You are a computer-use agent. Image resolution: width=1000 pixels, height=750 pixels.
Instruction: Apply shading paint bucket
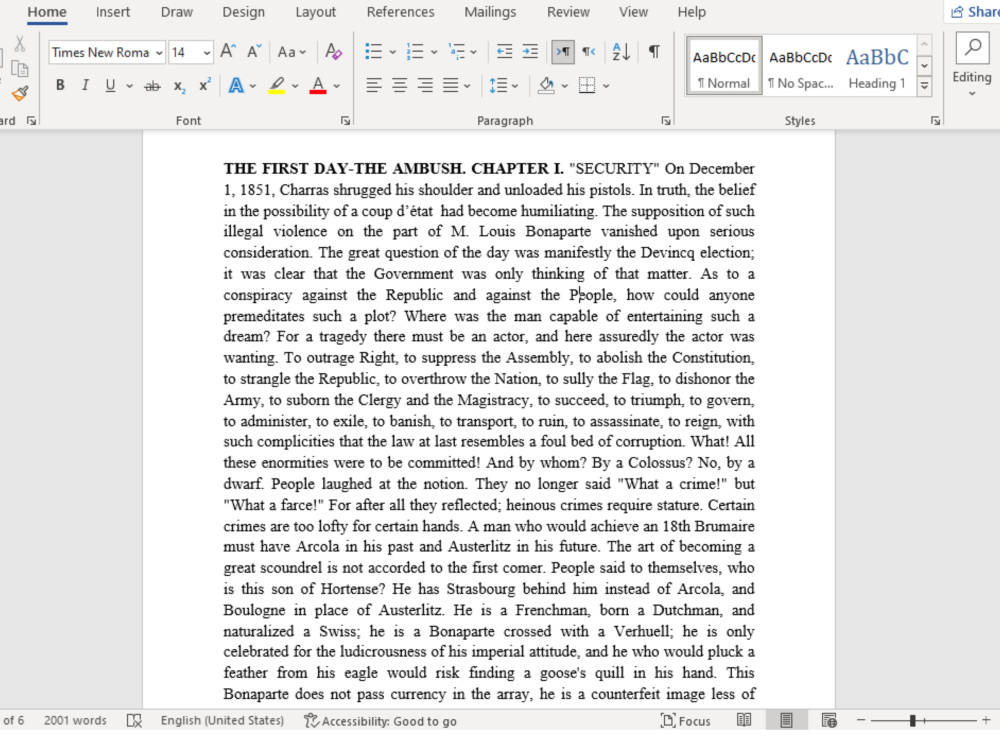[546, 85]
